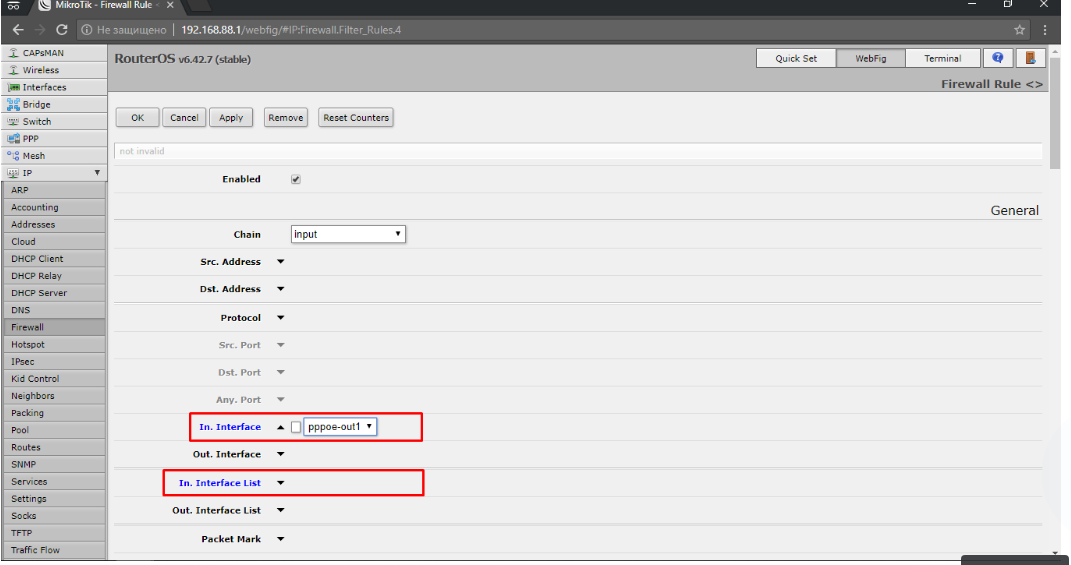Toggle the Enabled checkbox
The image size is (1071, 565).
coord(296,179)
